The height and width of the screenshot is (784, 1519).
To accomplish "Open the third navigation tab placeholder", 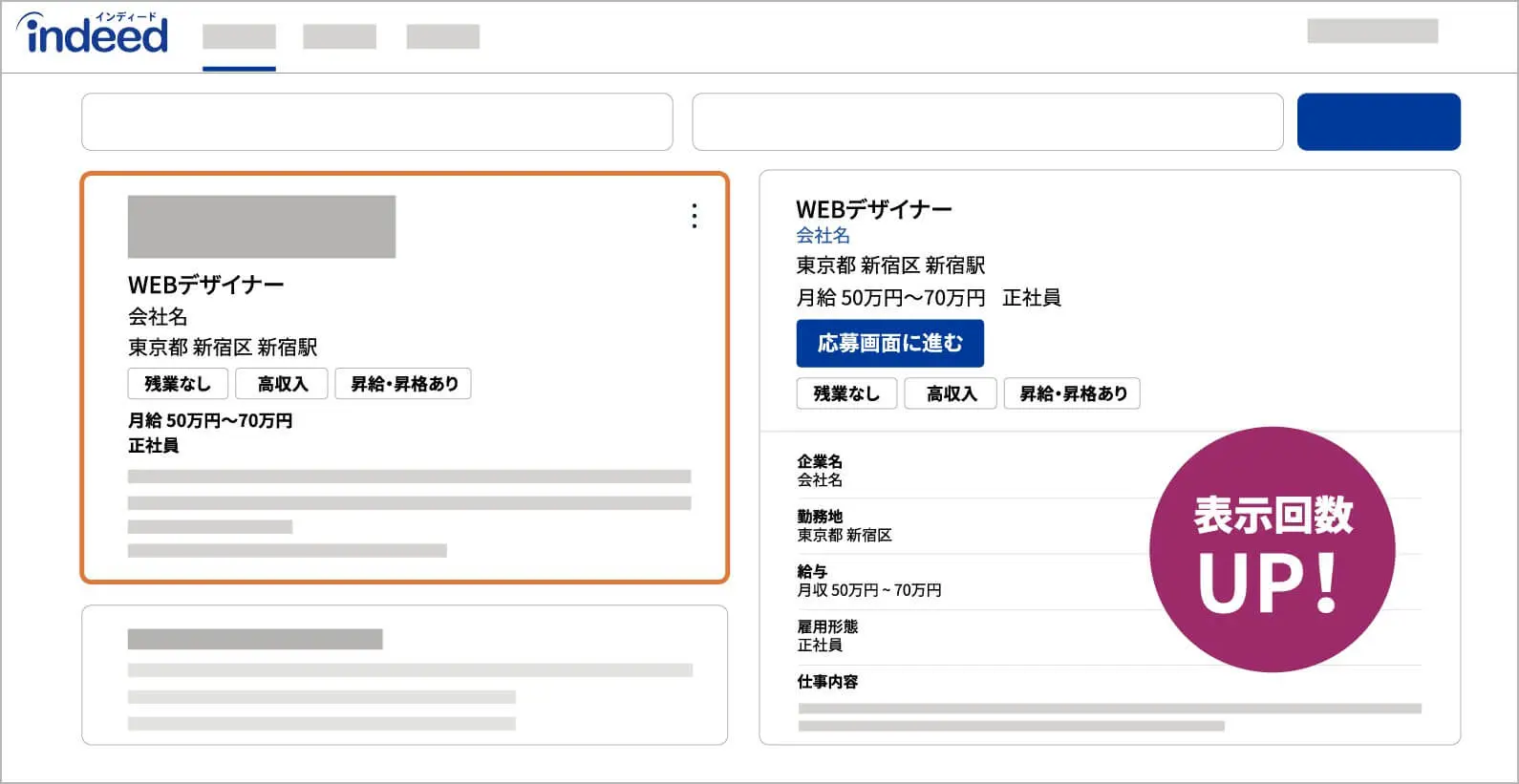I will [x=442, y=37].
